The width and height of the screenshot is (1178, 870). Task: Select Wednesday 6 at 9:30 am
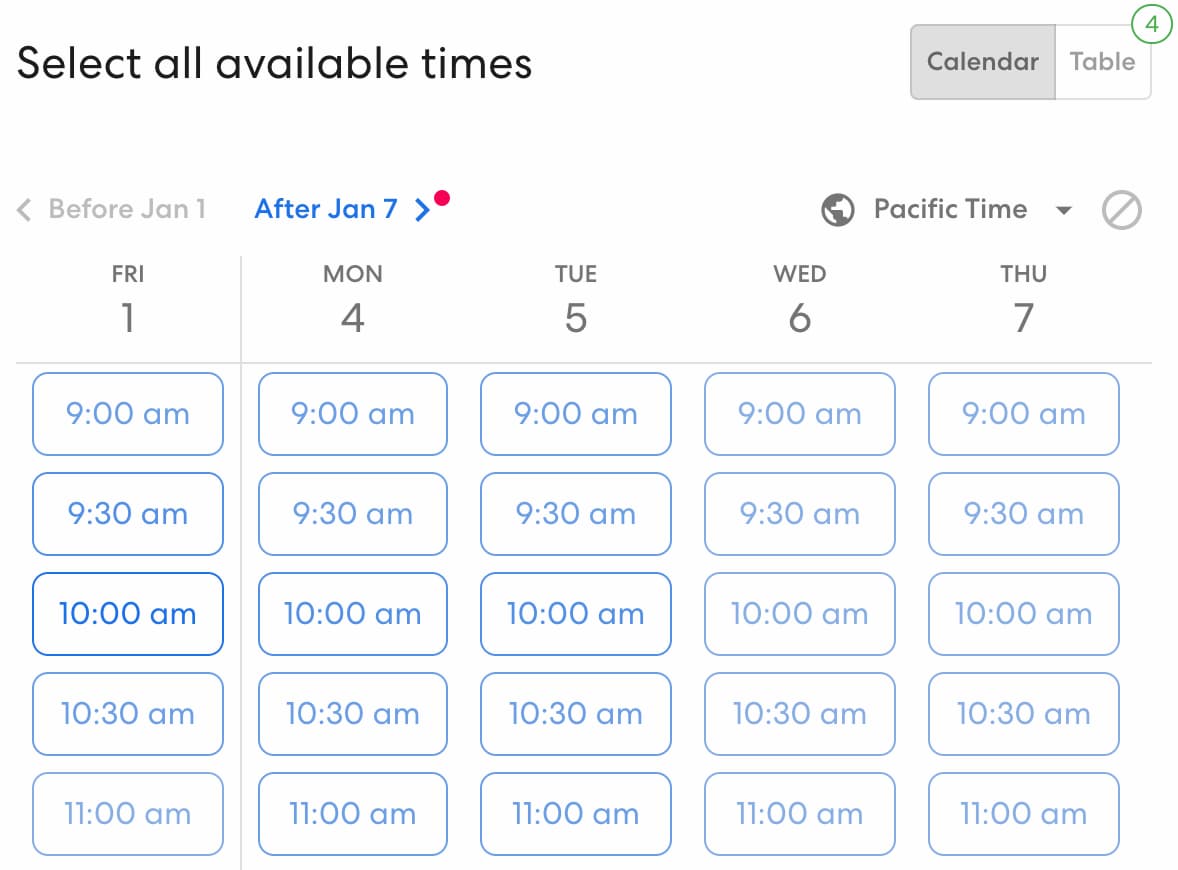coord(799,514)
